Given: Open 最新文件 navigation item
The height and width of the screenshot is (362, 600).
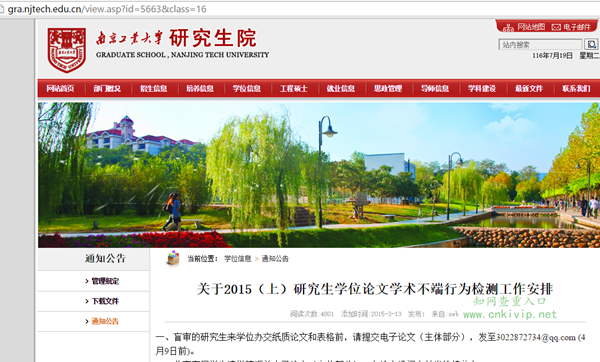Looking at the screenshot, I should 529,89.
